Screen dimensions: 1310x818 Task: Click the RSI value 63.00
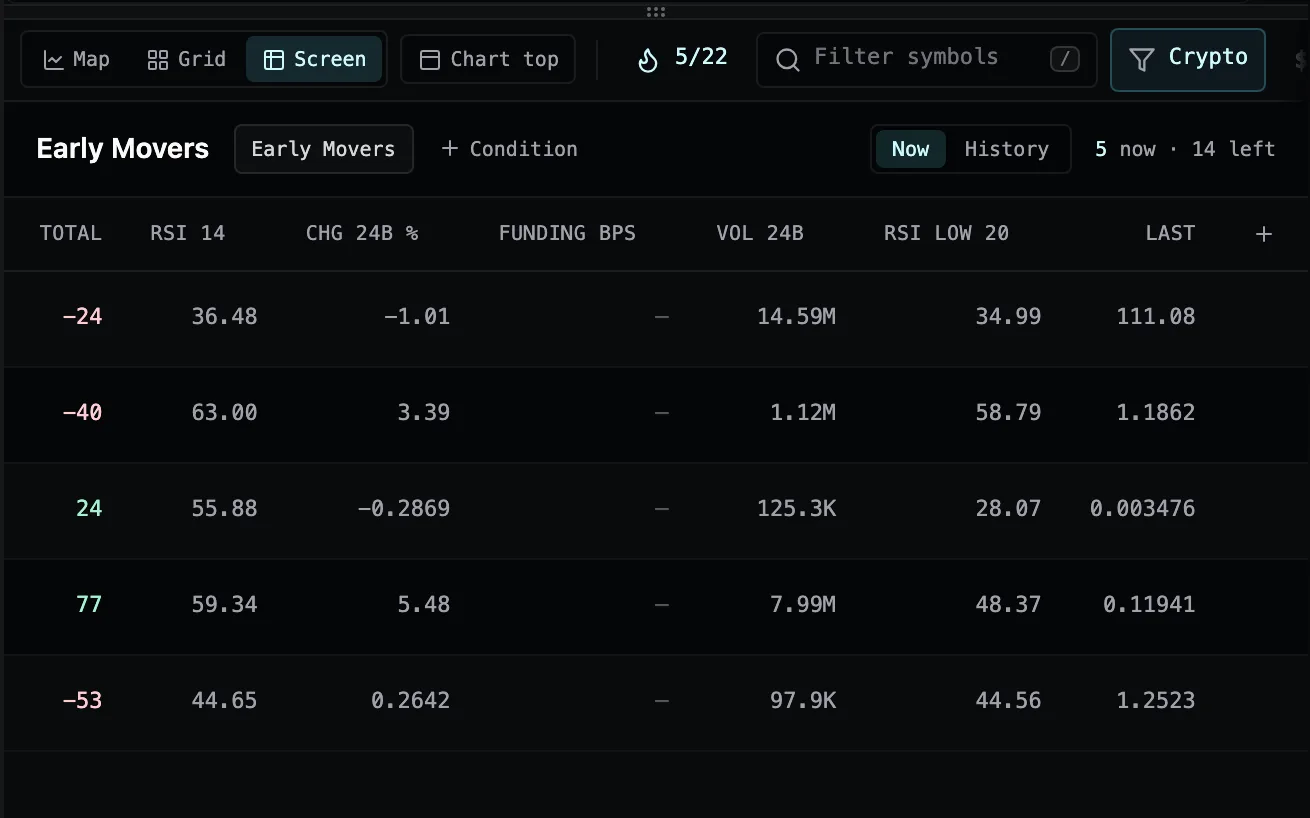click(x=224, y=412)
